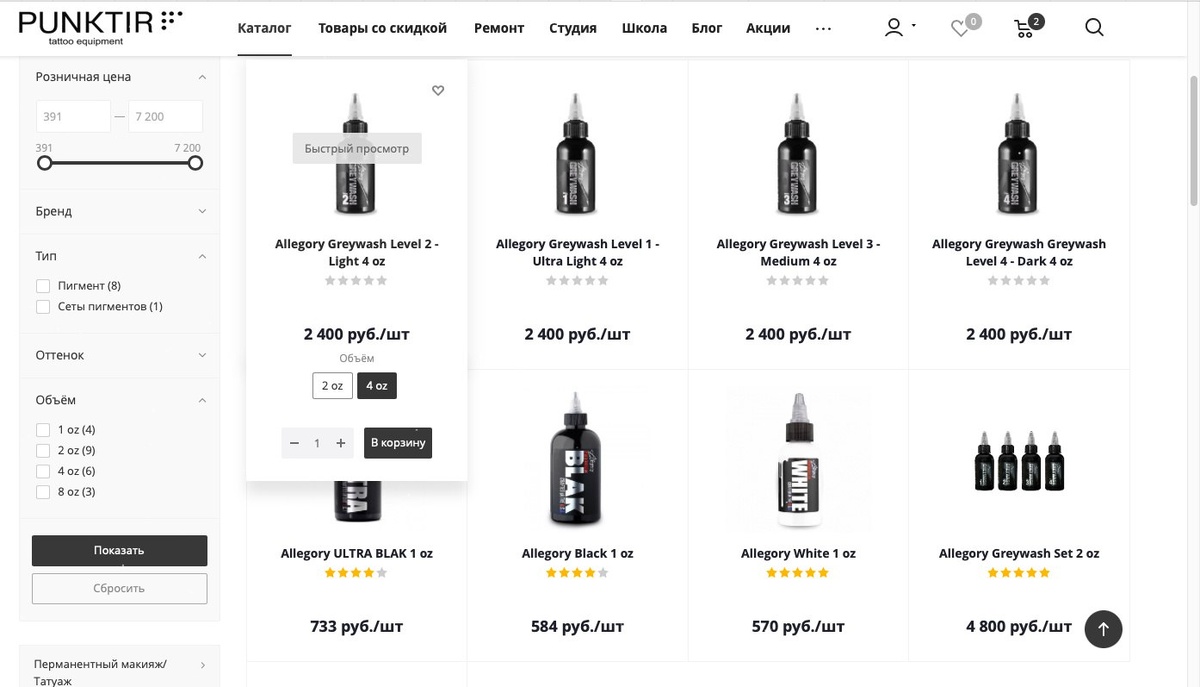Open the search magnifier icon
The image size is (1200, 687).
coord(1094,28)
